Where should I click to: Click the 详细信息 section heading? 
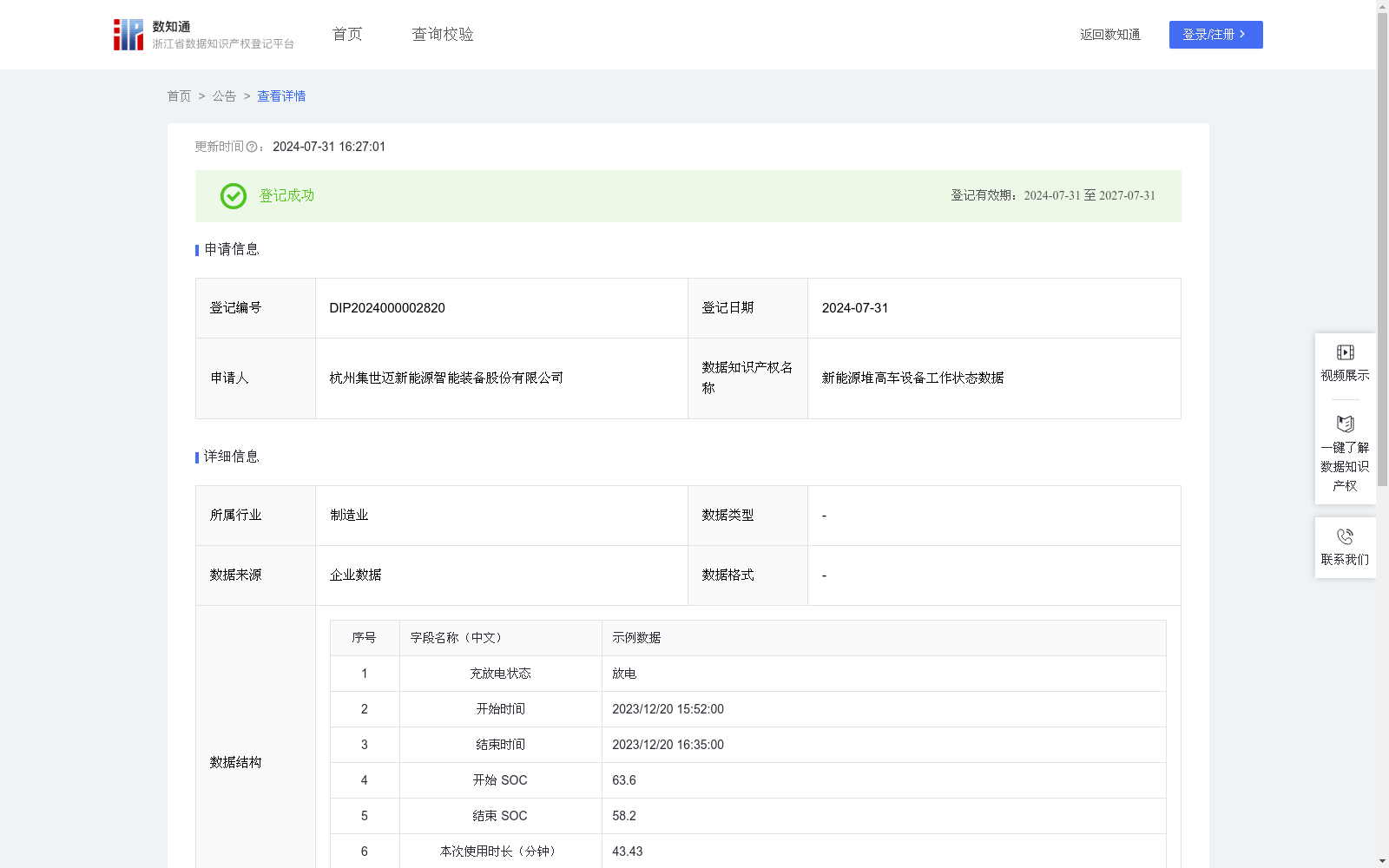click(231, 457)
